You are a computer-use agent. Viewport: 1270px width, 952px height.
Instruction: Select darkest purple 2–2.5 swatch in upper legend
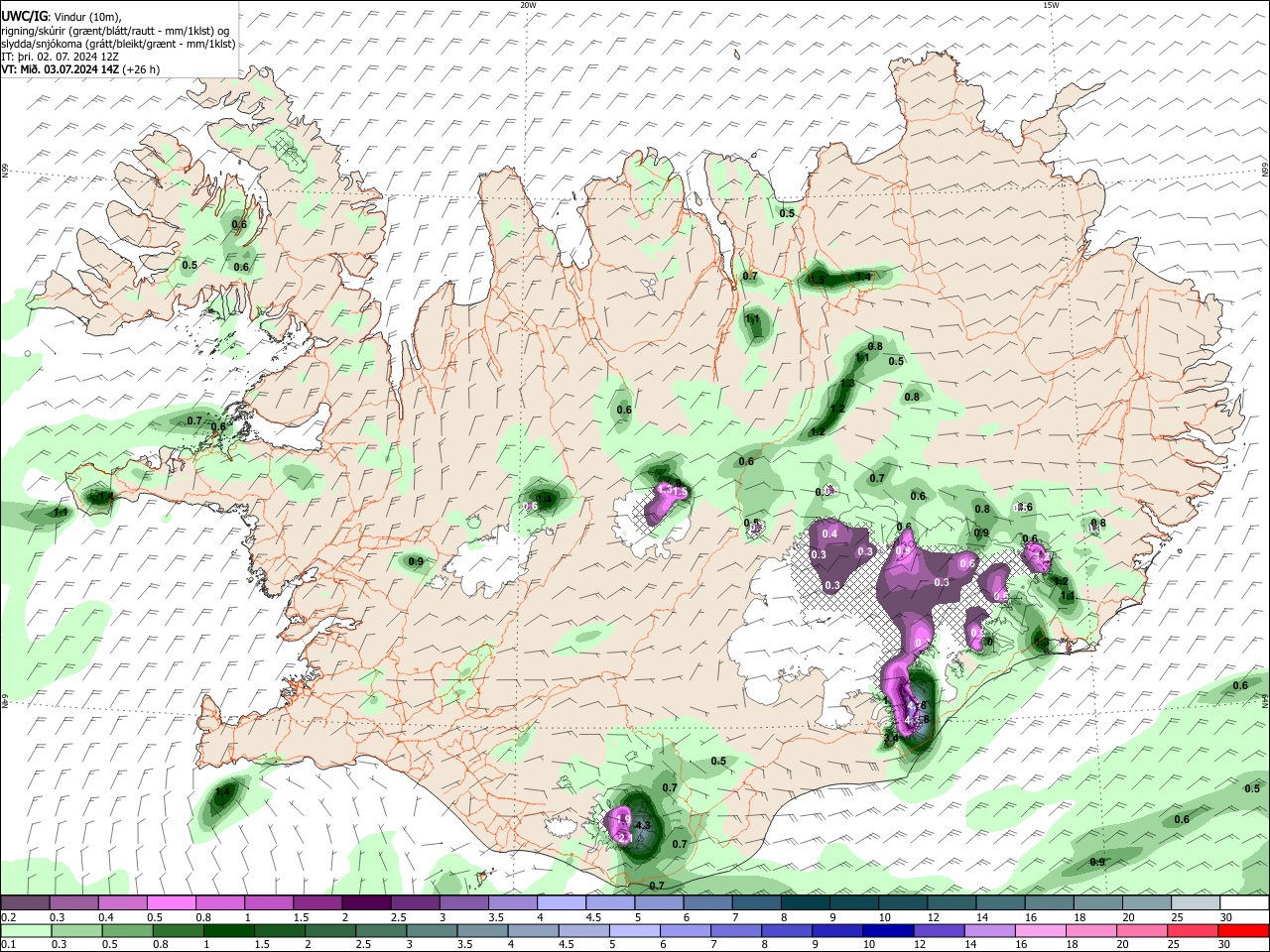368,903
